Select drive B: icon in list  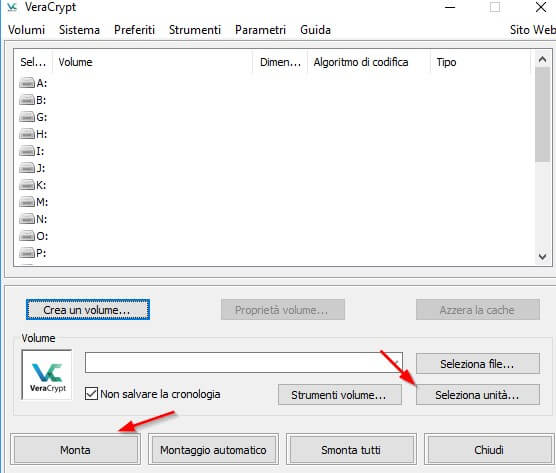pyautogui.click(x=27, y=100)
